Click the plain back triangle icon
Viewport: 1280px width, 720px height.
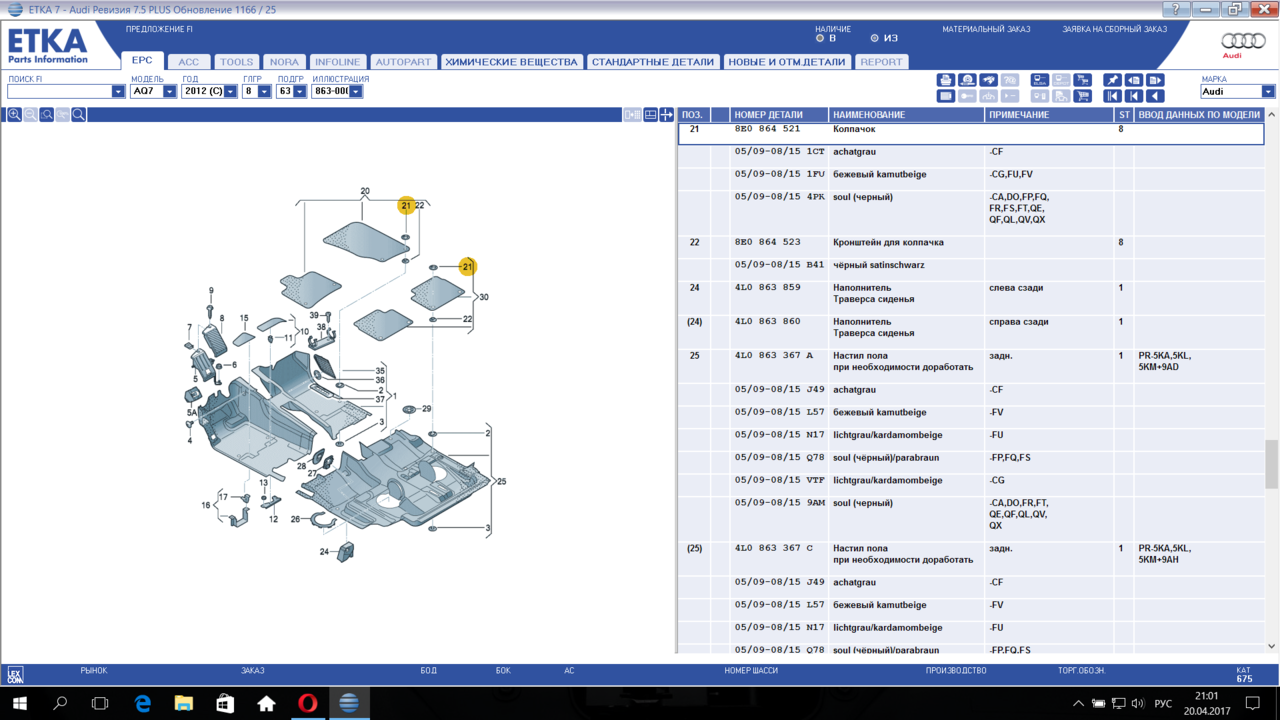pyautogui.click(x=1155, y=96)
